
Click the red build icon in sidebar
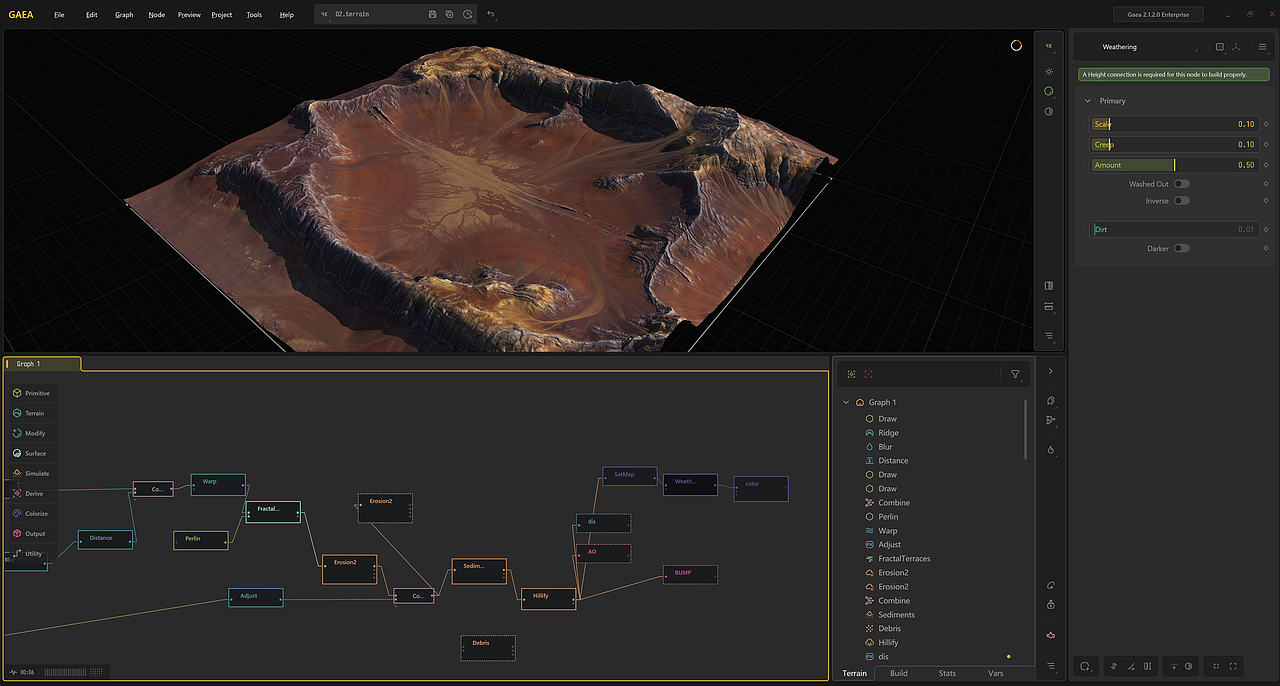(x=1051, y=635)
